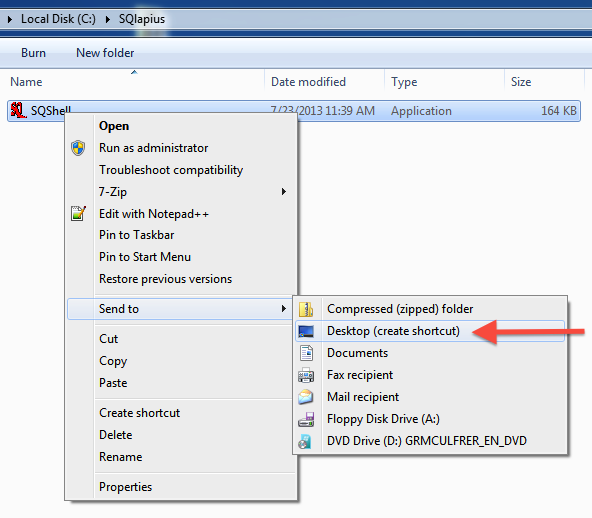Open breadcrumb arrow before Local Disk (C:)
The height and width of the screenshot is (518, 592).
10,19
